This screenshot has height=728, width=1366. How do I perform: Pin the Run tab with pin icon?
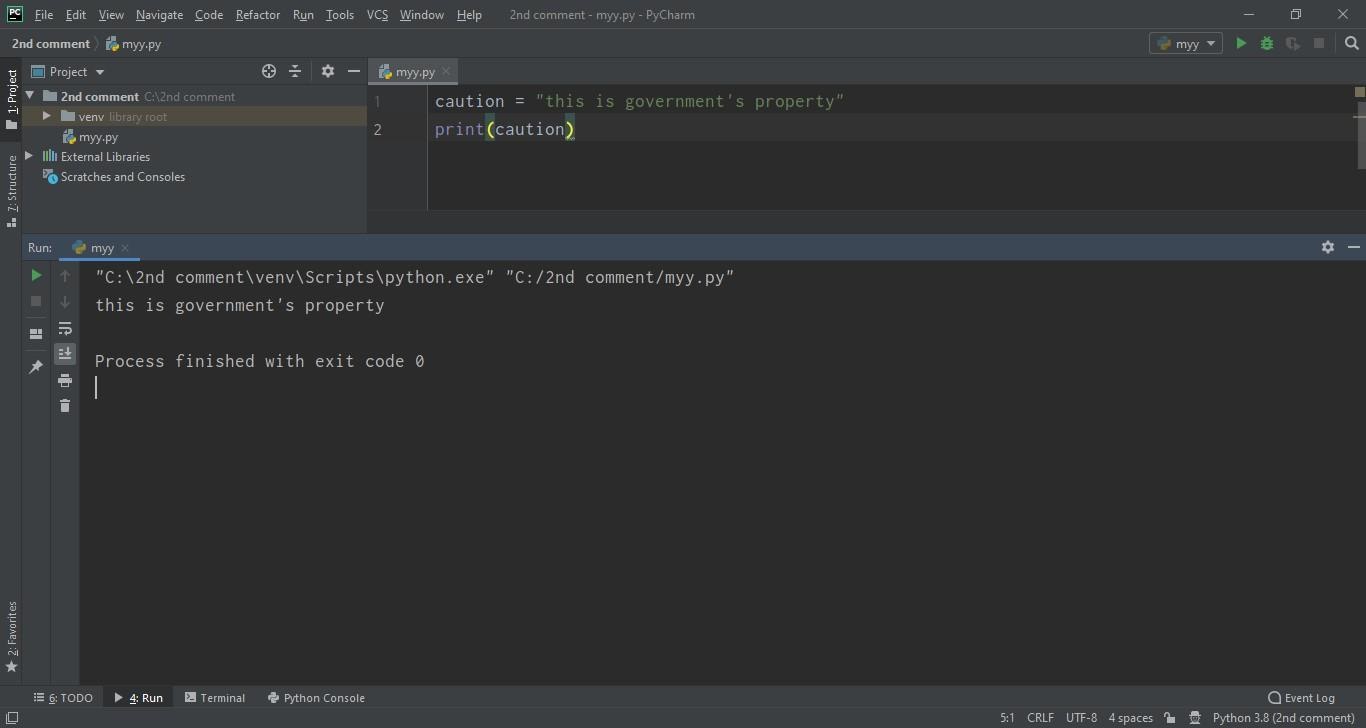pos(36,367)
